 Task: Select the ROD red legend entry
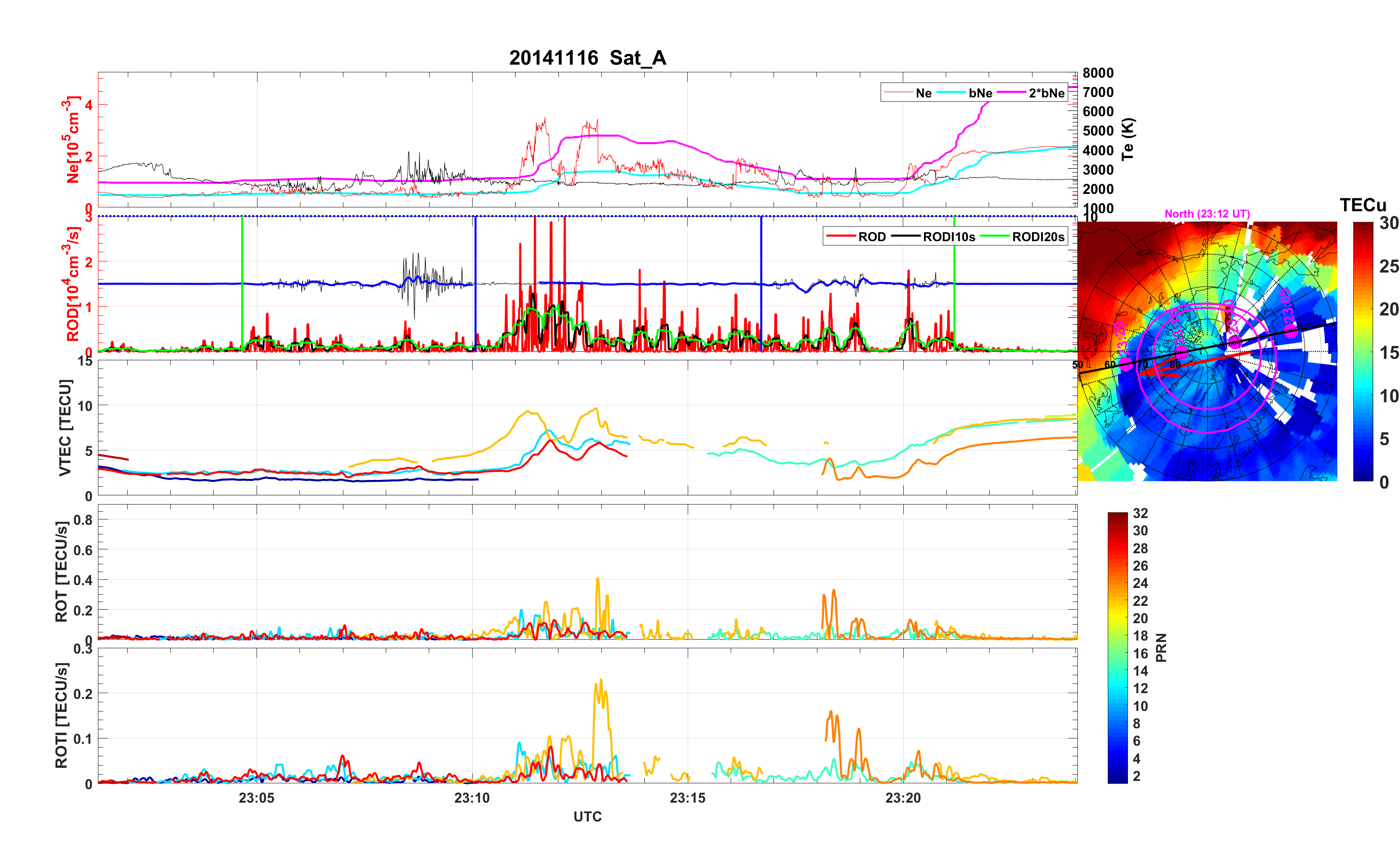coord(871,237)
